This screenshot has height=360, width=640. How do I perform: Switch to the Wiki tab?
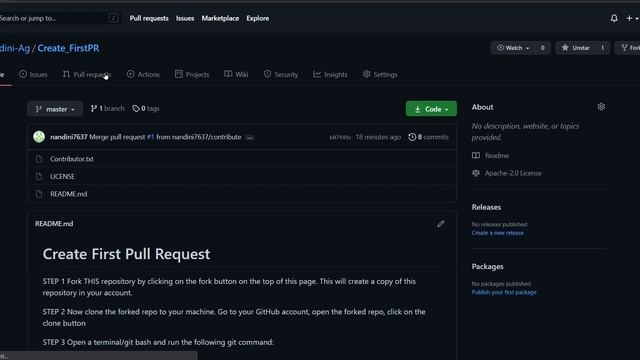tap(236, 74)
